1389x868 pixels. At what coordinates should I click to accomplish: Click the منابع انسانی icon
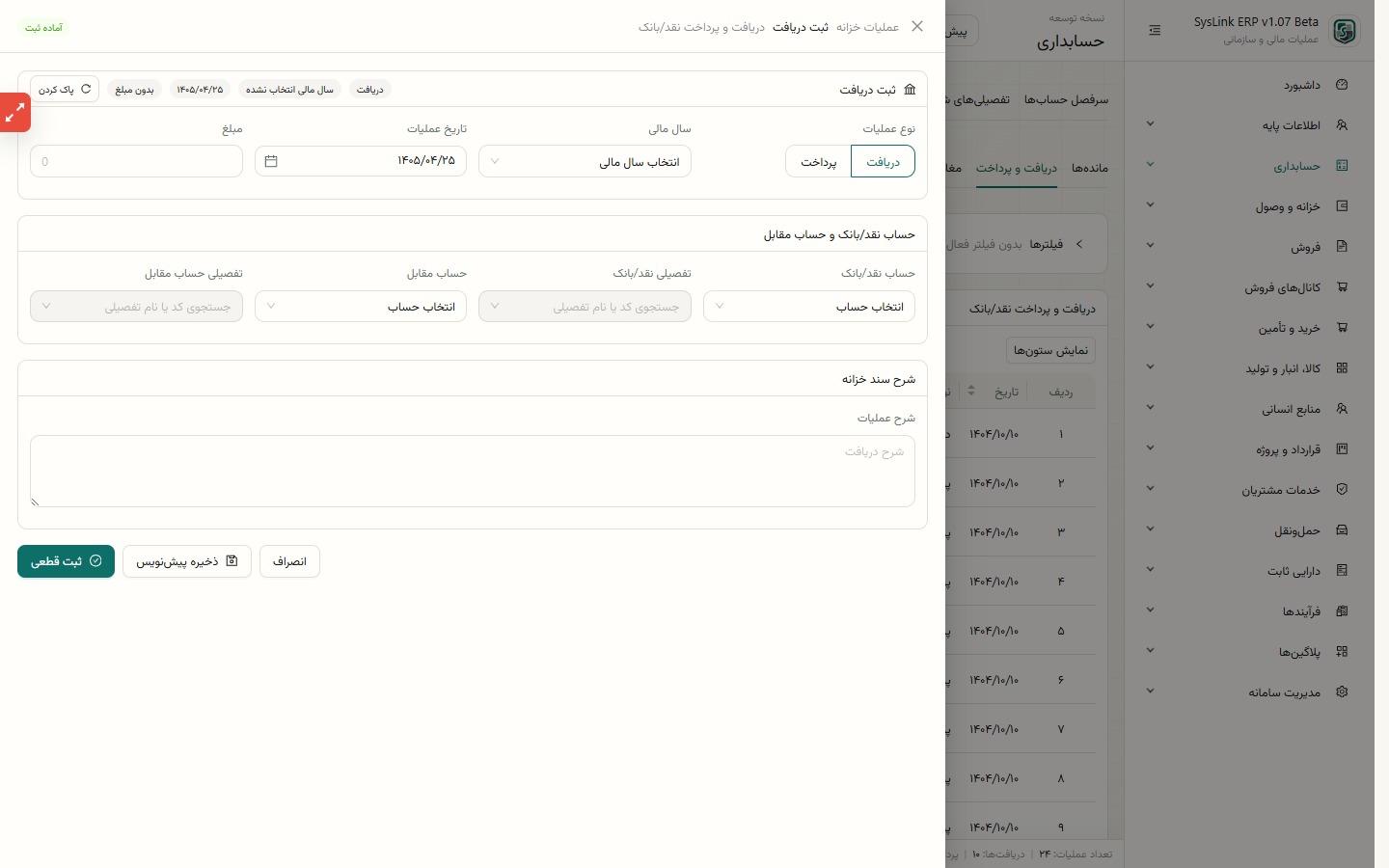[x=1342, y=409]
